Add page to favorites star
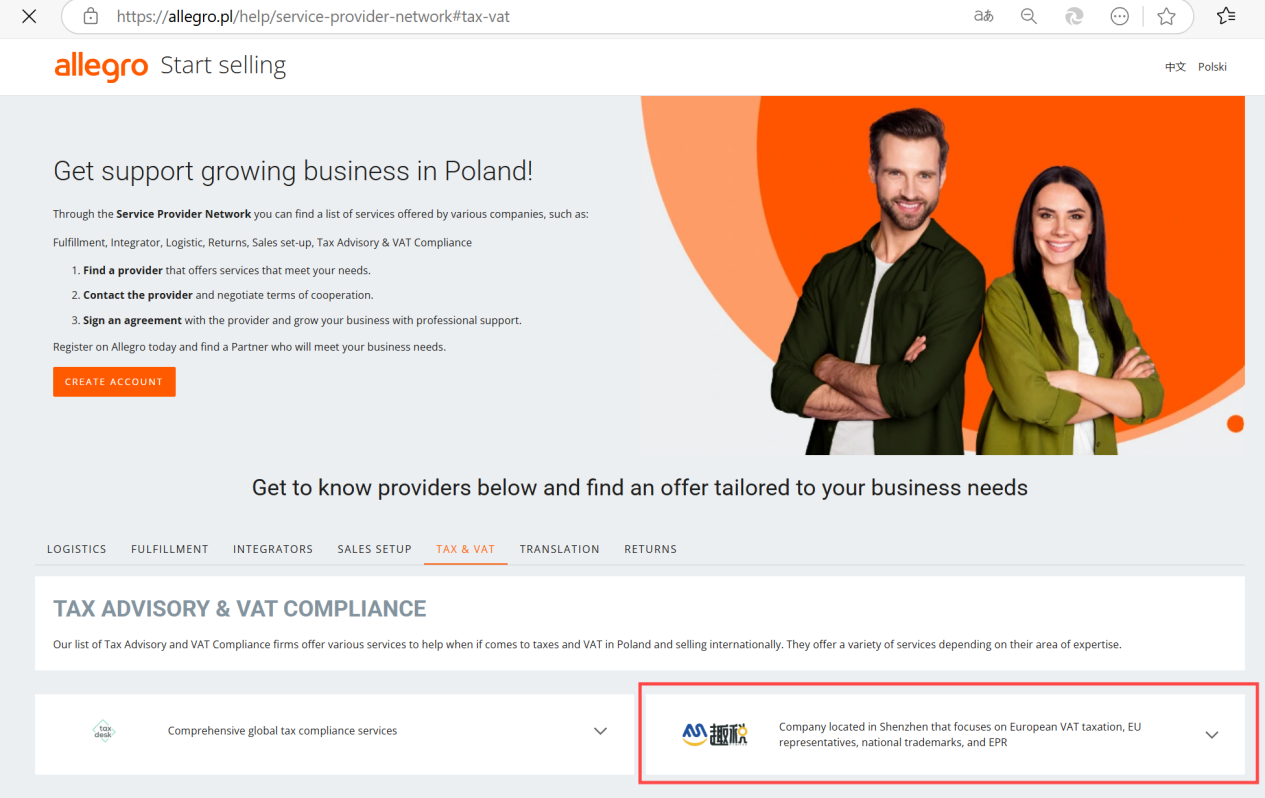Viewport: 1265px width, 798px height. (1166, 16)
